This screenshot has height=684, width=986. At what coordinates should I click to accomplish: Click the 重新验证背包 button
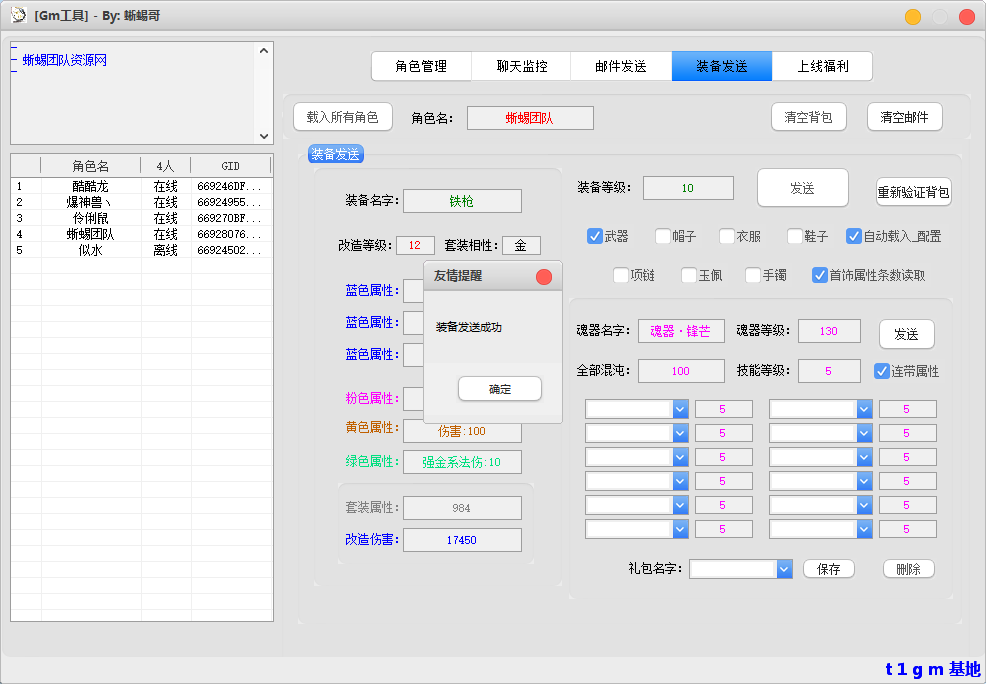pyautogui.click(x=914, y=192)
